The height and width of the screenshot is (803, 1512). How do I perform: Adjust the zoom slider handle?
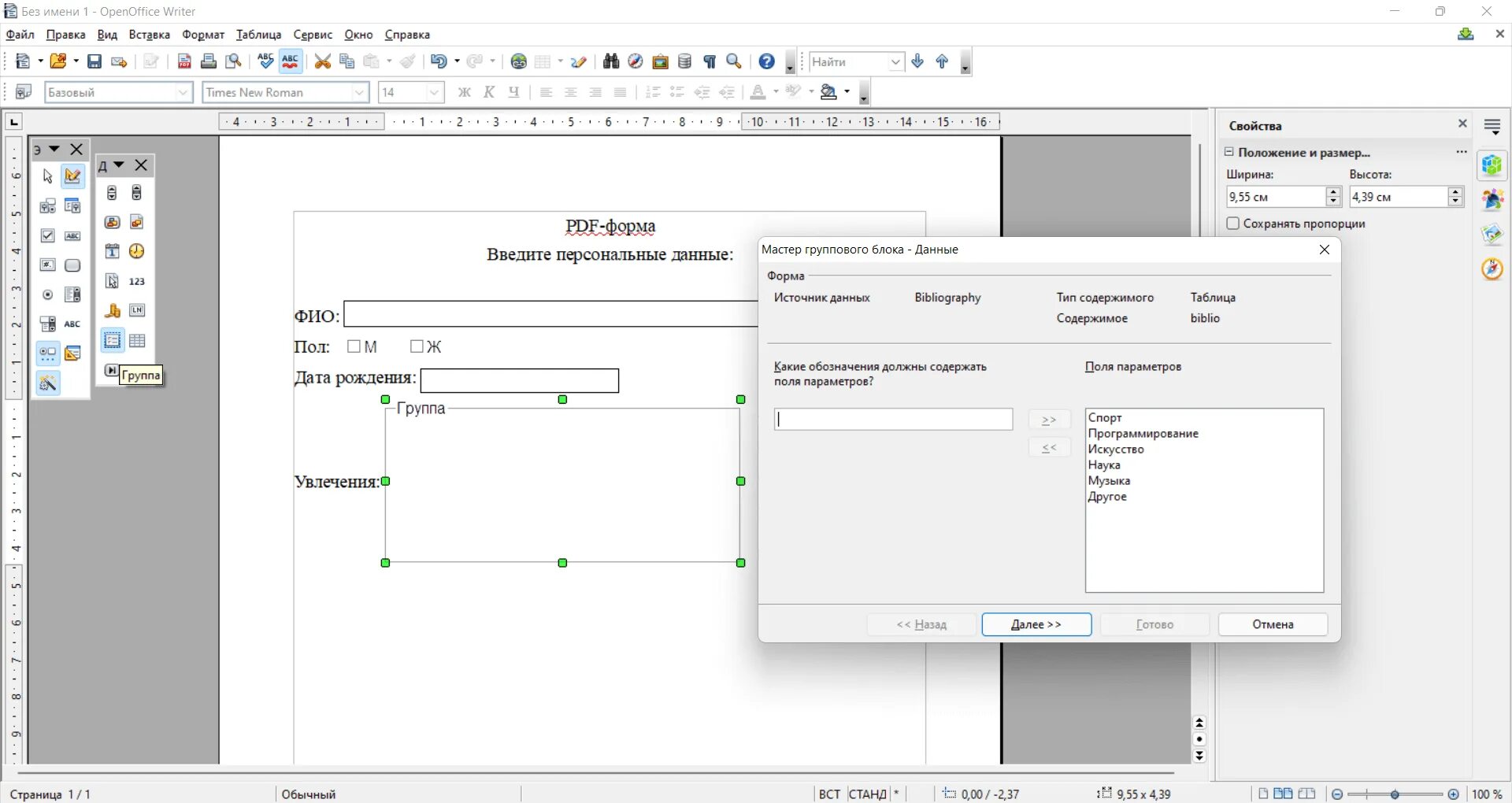click(1395, 794)
